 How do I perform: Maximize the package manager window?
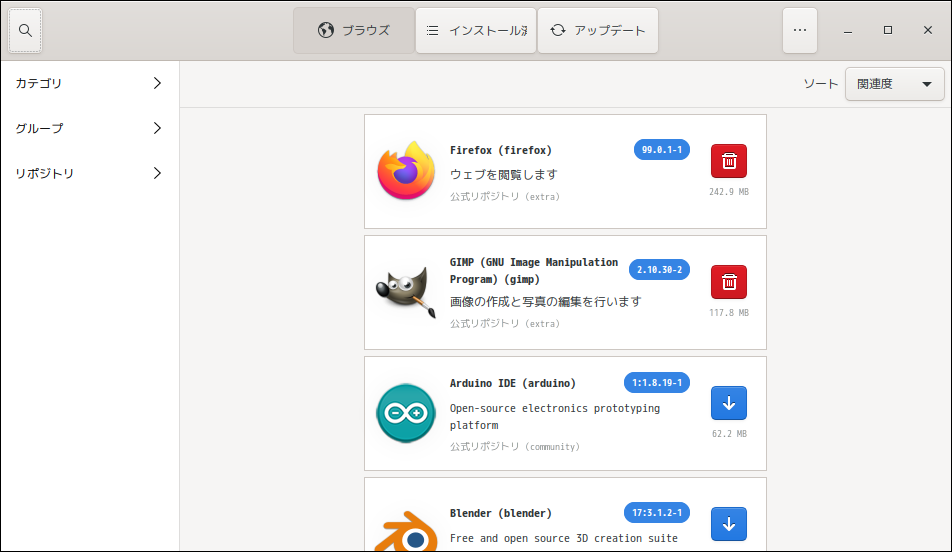pos(888,30)
